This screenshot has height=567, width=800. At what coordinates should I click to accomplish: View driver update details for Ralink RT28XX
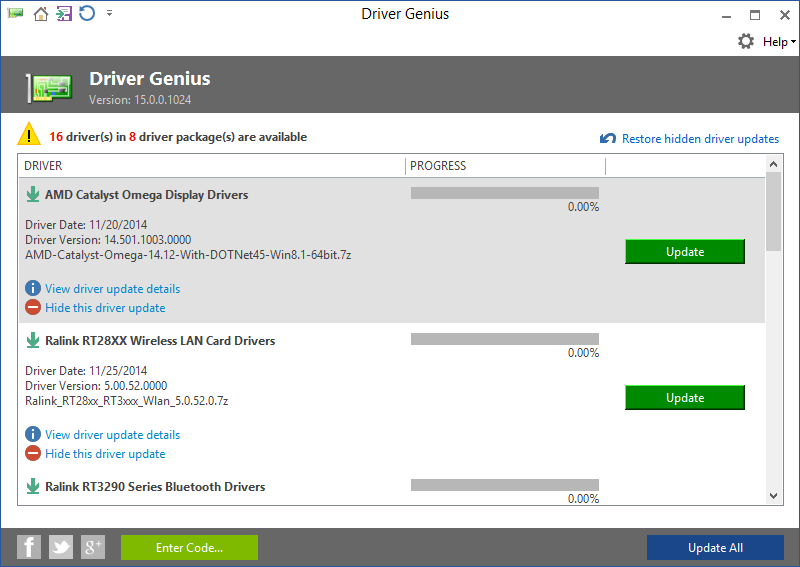pos(112,435)
